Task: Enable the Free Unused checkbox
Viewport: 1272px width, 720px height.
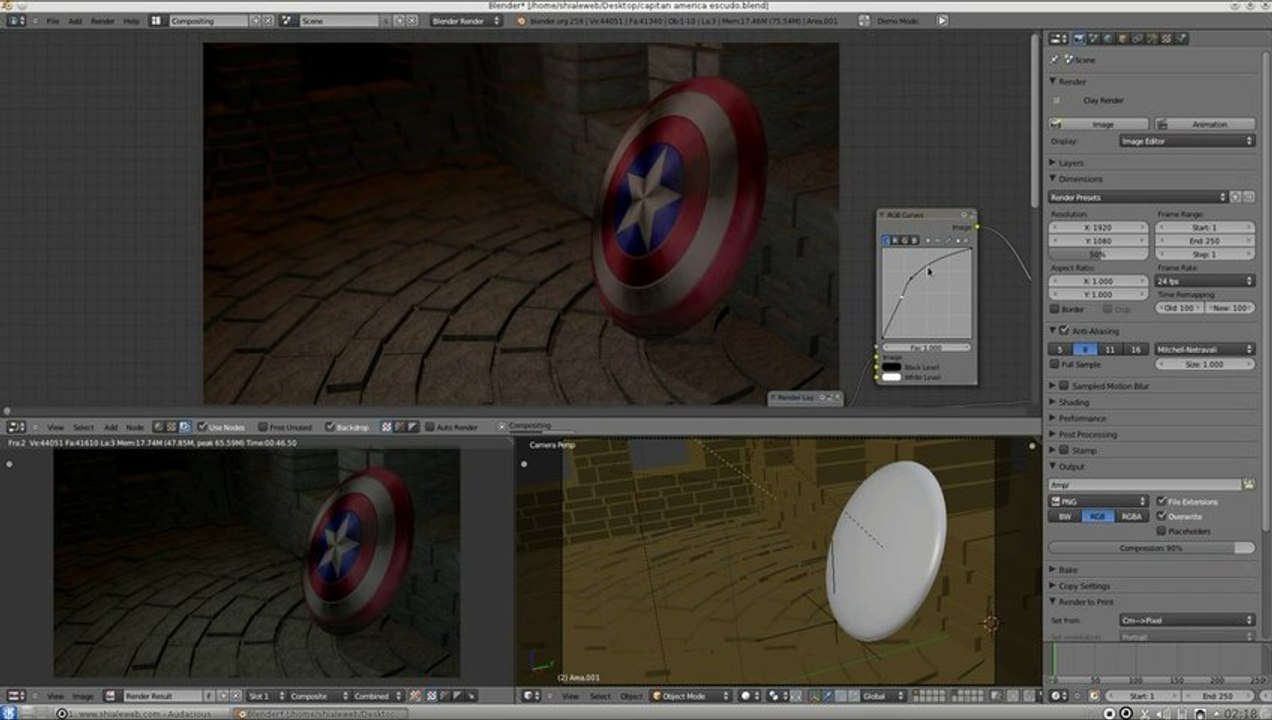Action: [x=263, y=427]
